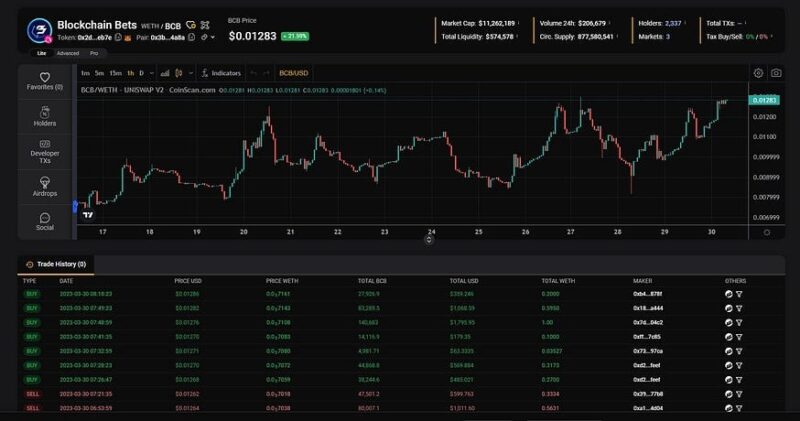Expand the timeframe interval dropdown
The width and height of the screenshot is (800, 421).
(151, 73)
